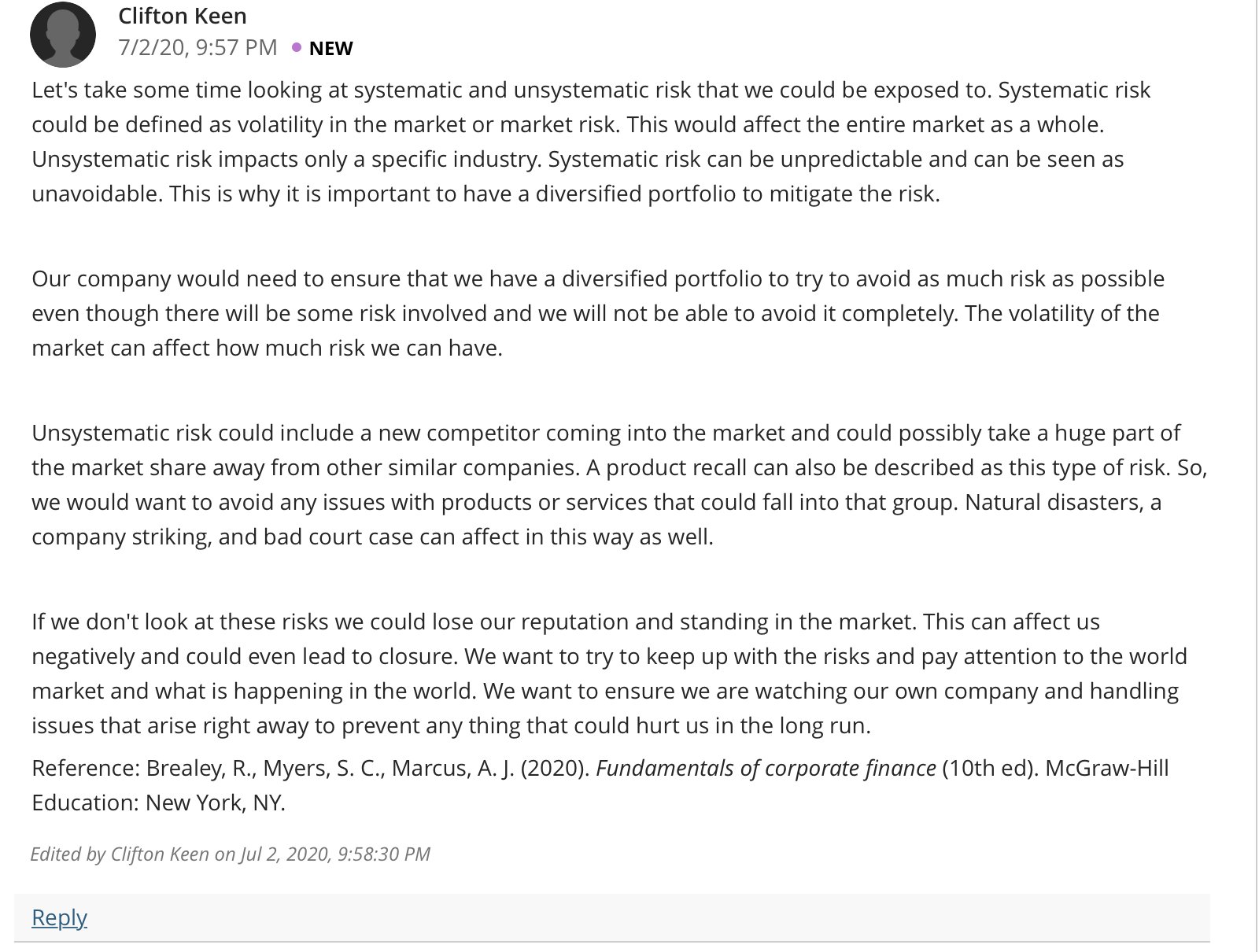Click the paragraph starting Unsystematic risk could include
1259x952 pixels.
click(x=619, y=485)
